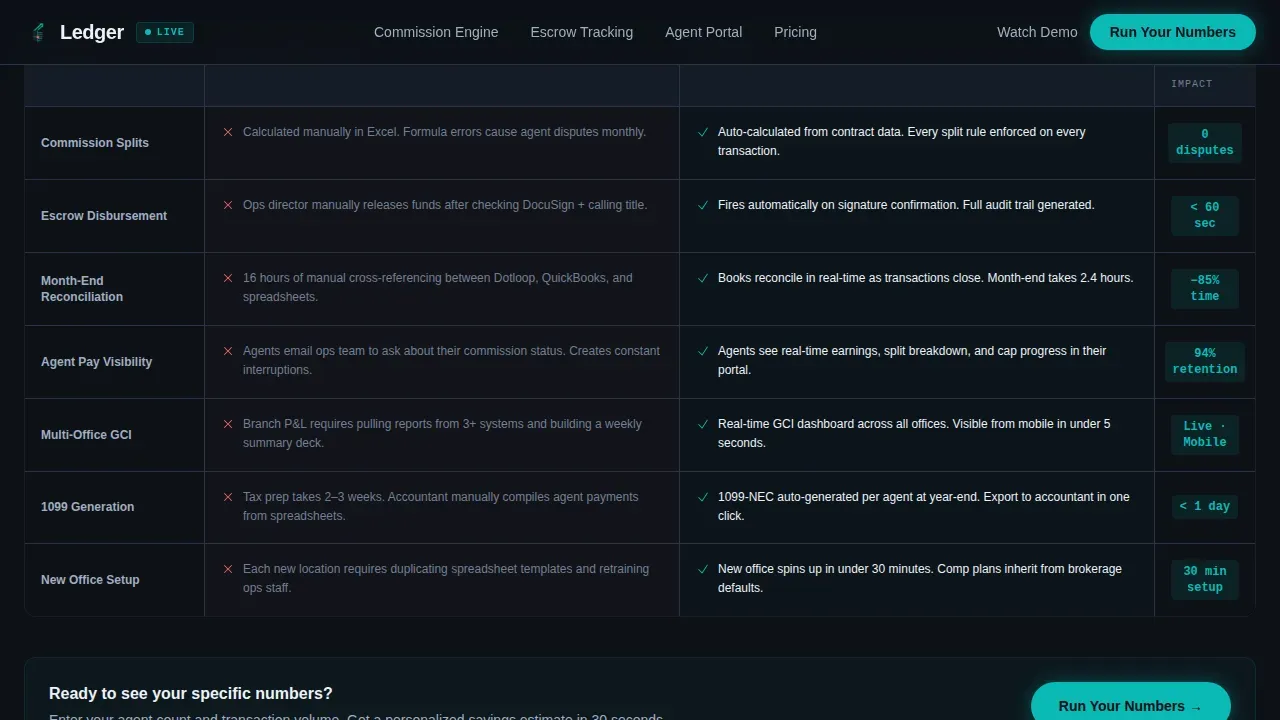This screenshot has width=1280, height=720.
Task: Click the 94% retention impact badge
Action: click(x=1205, y=361)
